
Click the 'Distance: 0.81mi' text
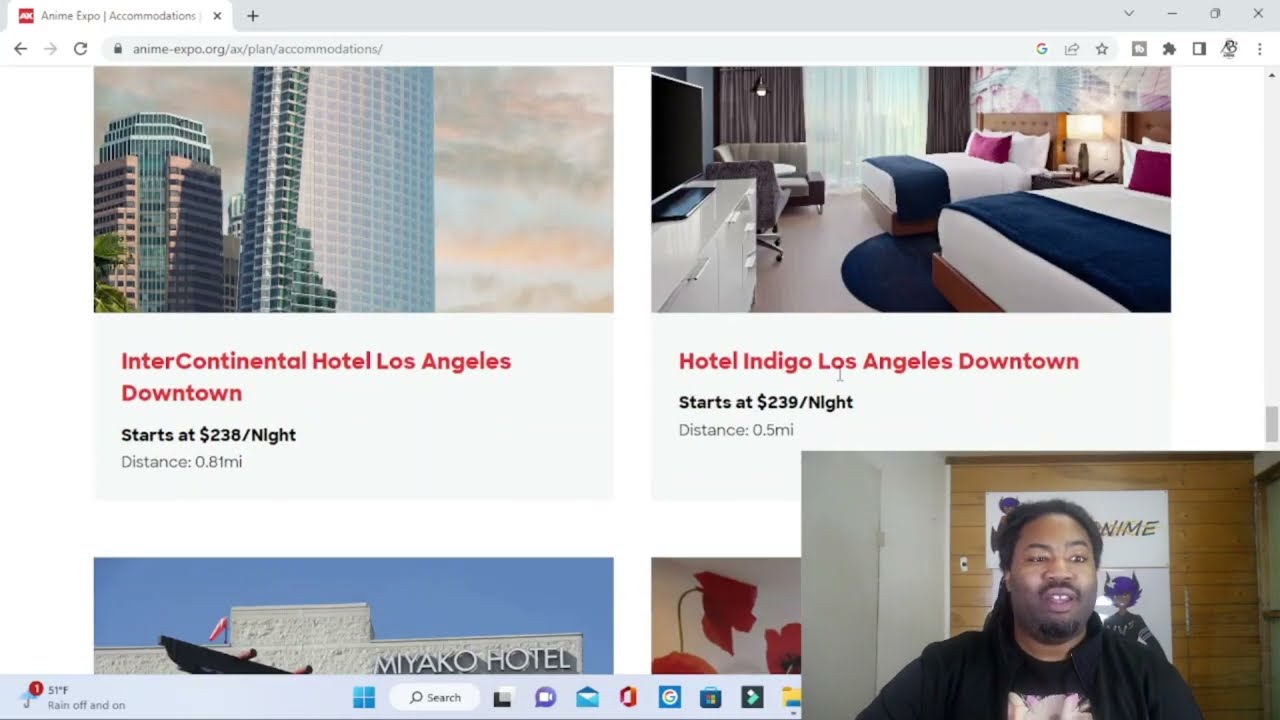click(x=181, y=462)
